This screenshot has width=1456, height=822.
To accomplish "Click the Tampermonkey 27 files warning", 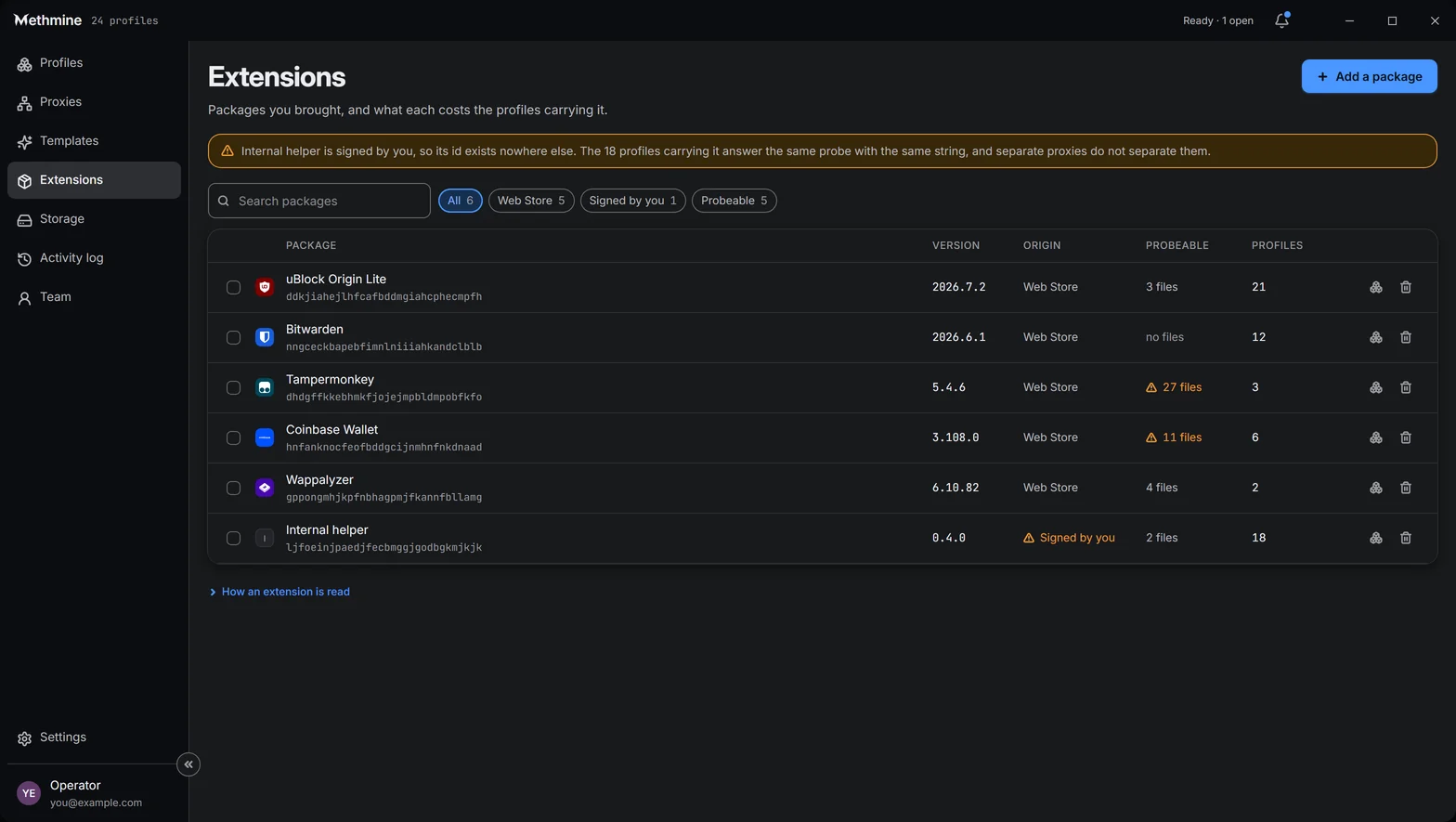I will point(1174,387).
